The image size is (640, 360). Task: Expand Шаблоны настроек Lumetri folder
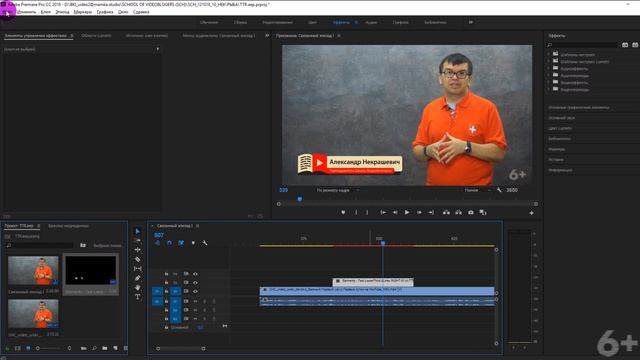click(x=549, y=61)
